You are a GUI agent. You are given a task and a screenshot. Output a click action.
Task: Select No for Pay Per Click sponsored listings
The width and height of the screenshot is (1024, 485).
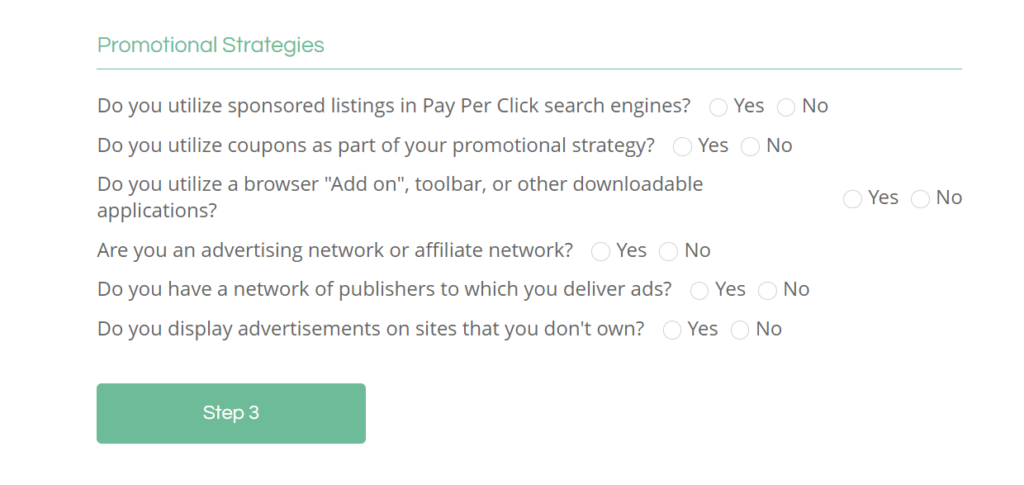tap(786, 107)
